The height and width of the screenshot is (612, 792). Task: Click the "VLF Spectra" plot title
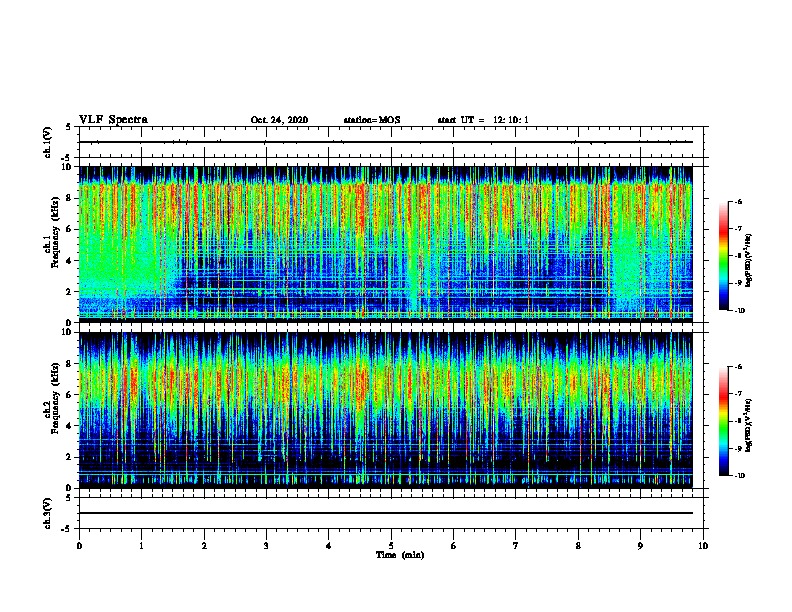click(113, 120)
